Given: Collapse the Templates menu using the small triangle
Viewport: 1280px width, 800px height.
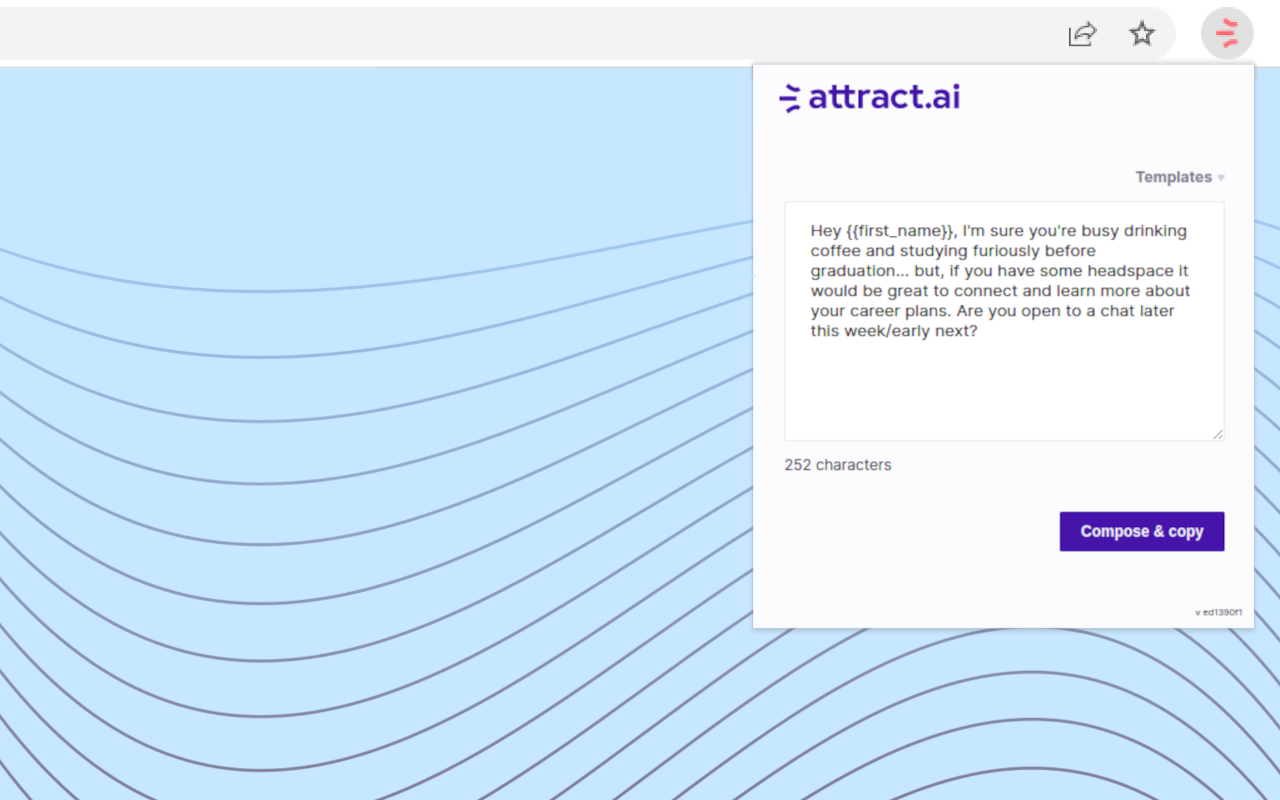Looking at the screenshot, I should [1221, 178].
